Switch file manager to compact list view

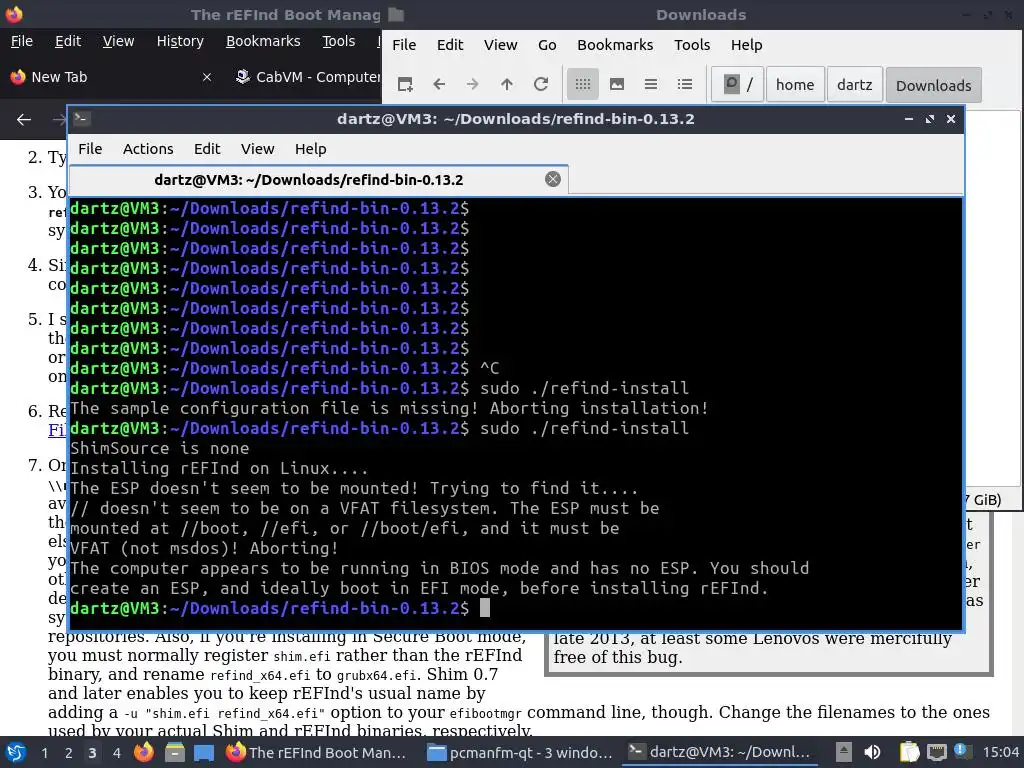[x=650, y=84]
